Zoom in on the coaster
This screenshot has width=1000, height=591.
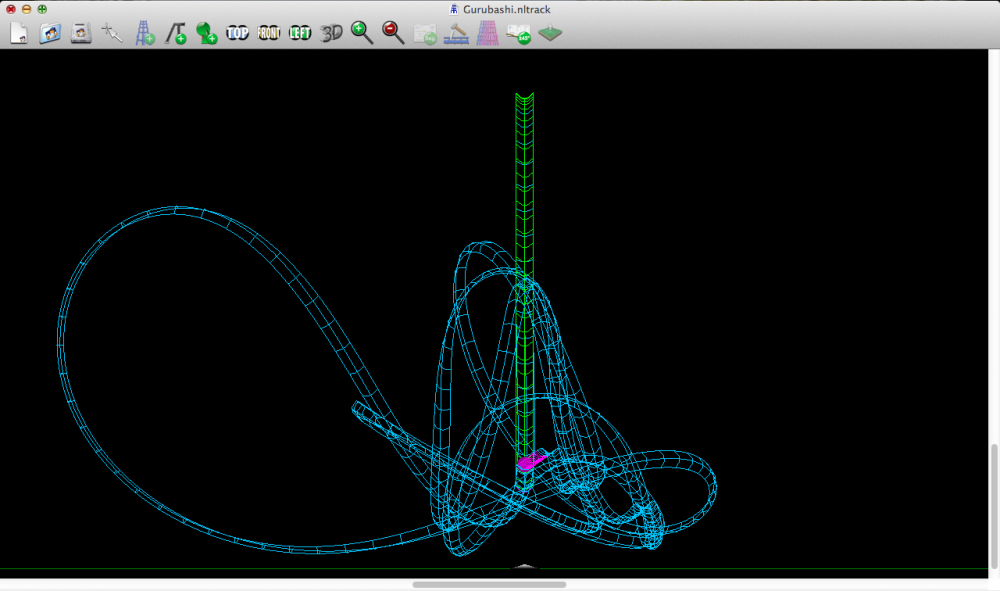(x=362, y=33)
